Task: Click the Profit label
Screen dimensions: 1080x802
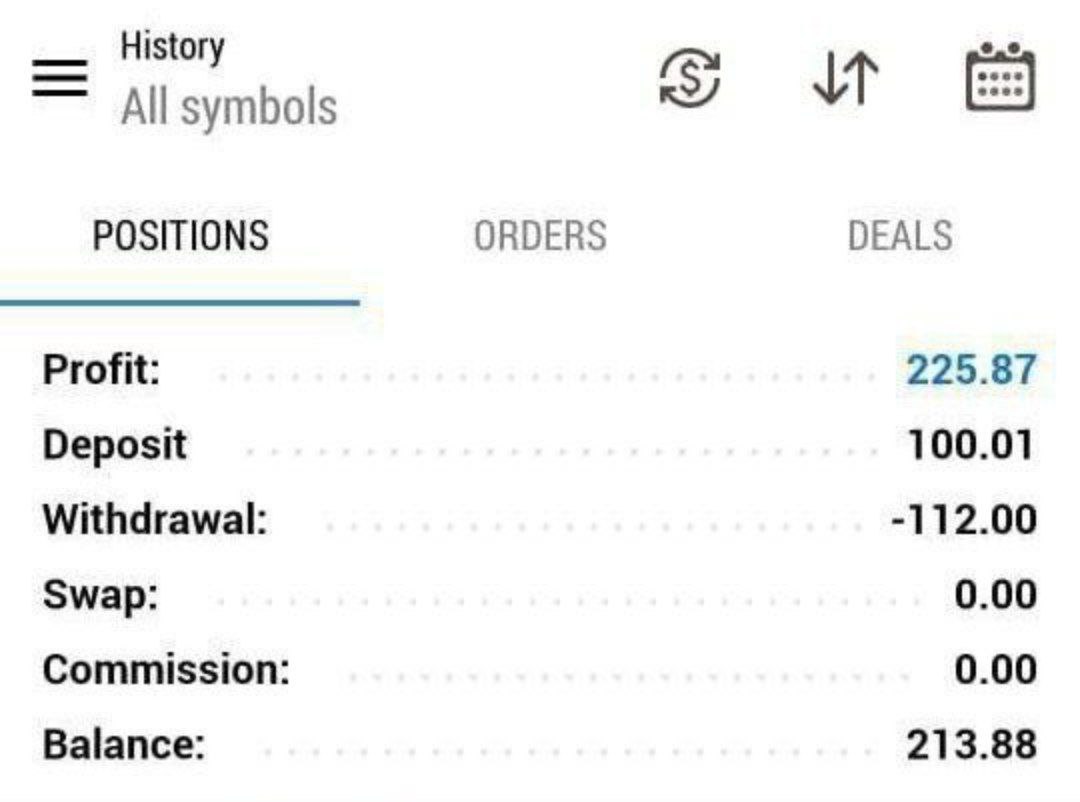Action: coord(101,371)
